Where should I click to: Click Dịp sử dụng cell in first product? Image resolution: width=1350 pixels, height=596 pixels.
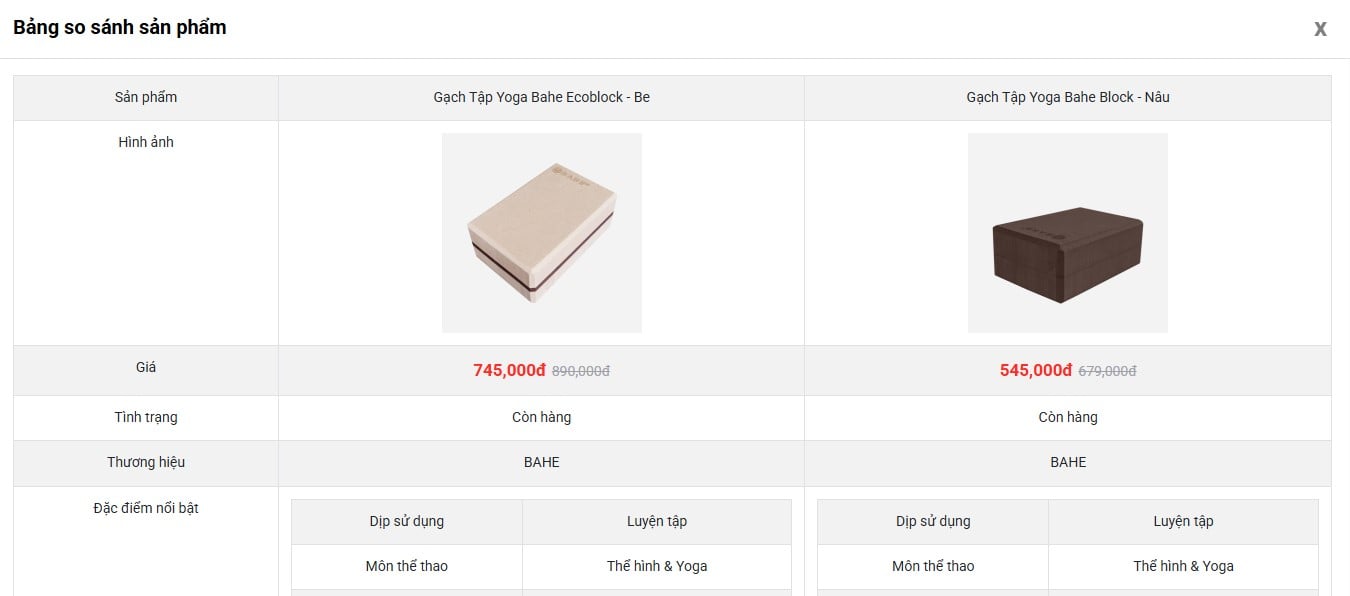[407, 521]
